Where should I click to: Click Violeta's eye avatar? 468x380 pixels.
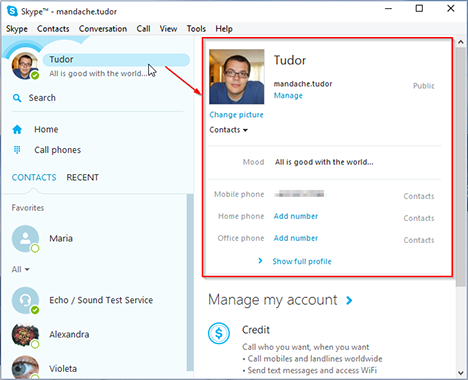tap(25, 368)
